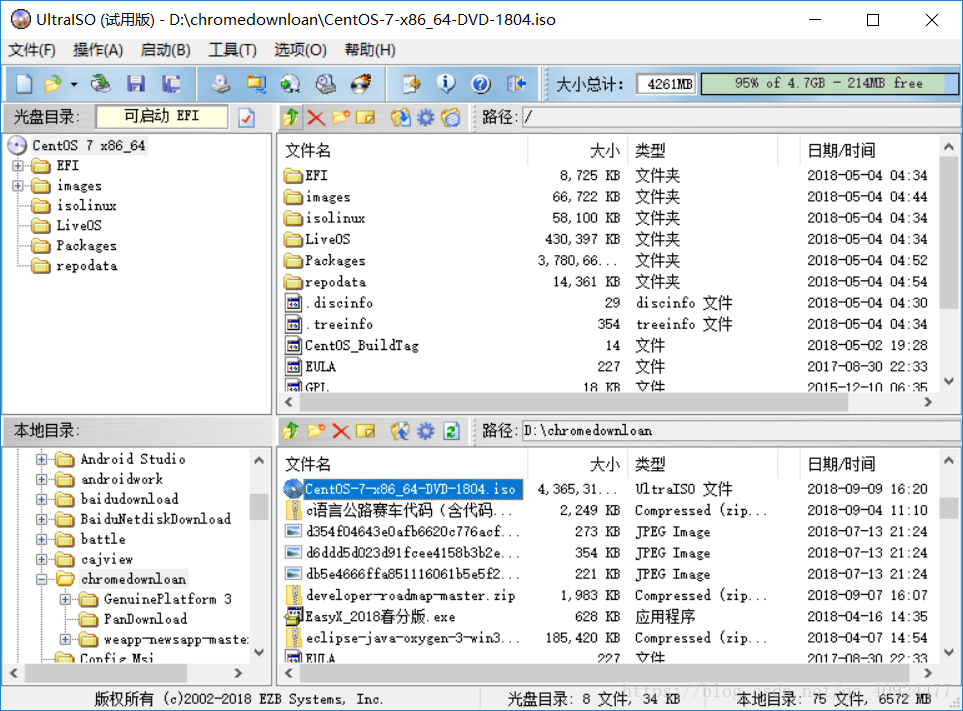Create new folder in local directory pane
963x711 pixels.
pyautogui.click(x=316, y=431)
